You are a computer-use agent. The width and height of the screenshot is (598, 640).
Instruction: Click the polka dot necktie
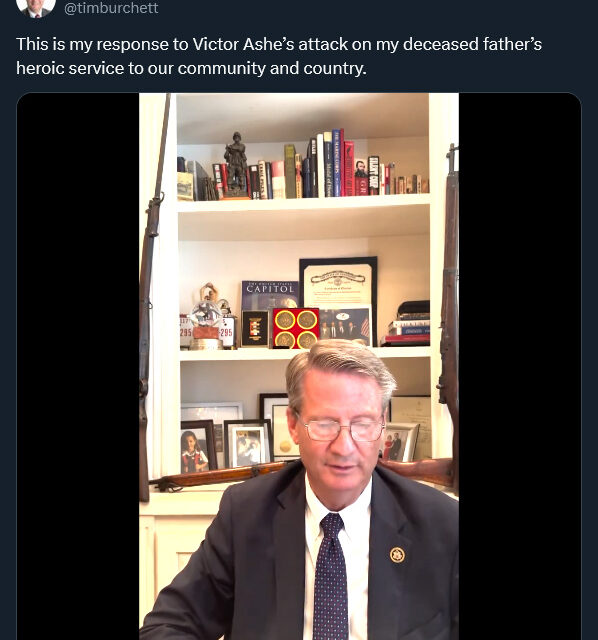[x=331, y=576]
